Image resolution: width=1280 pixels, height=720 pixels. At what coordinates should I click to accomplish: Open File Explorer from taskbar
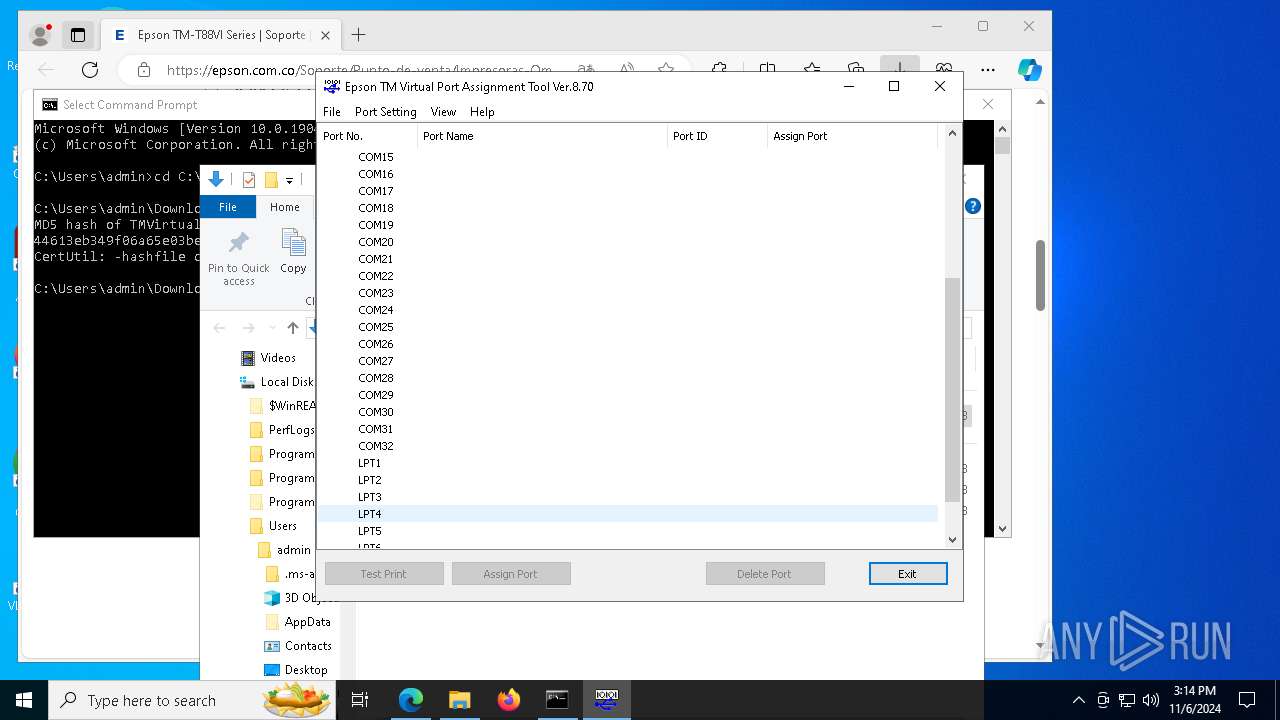pos(459,700)
